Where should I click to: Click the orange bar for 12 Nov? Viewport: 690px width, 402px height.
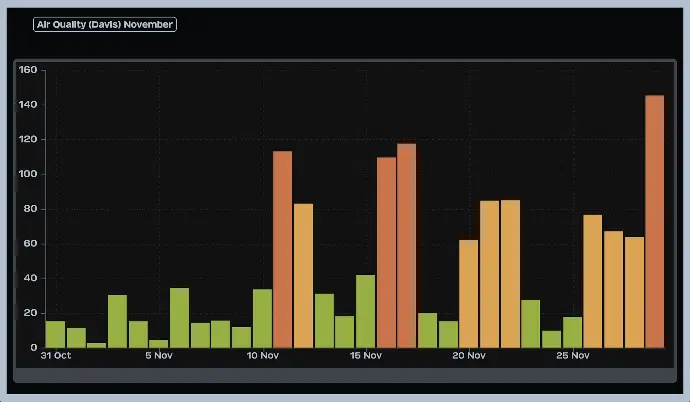click(x=303, y=276)
